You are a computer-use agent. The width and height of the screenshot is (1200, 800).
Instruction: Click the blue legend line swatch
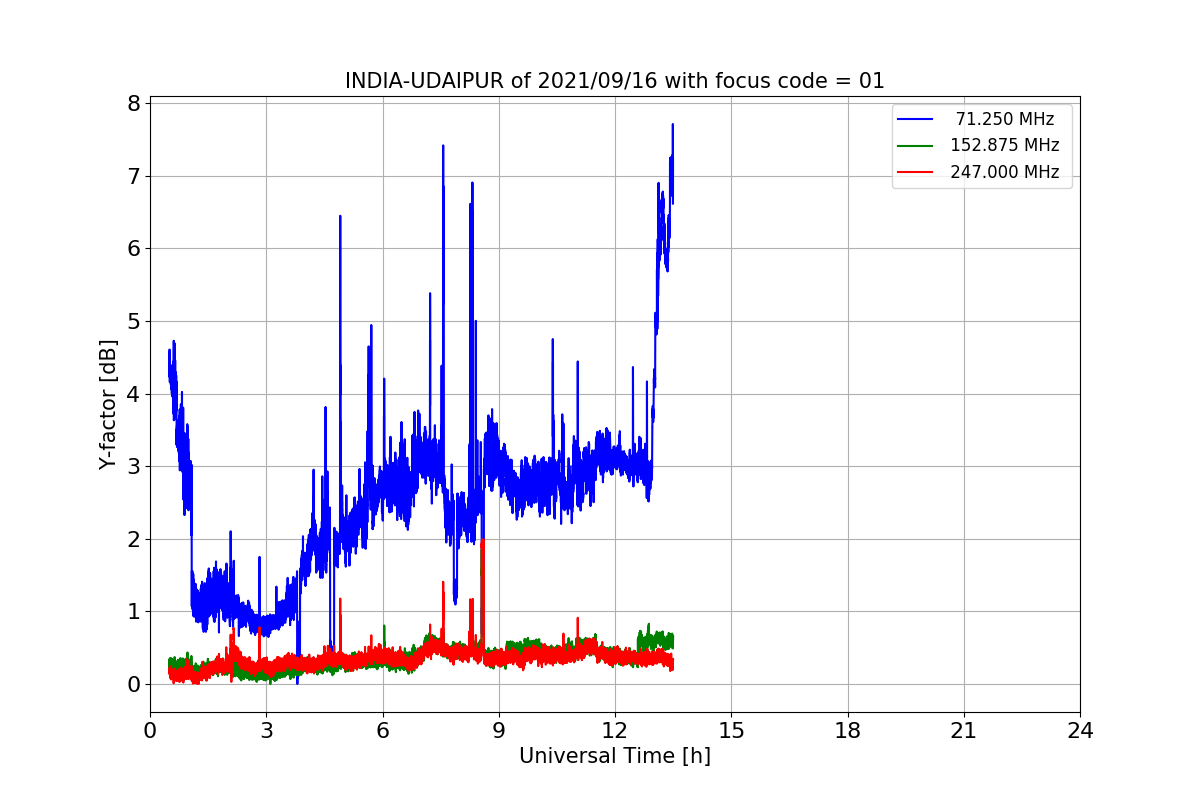point(915,119)
